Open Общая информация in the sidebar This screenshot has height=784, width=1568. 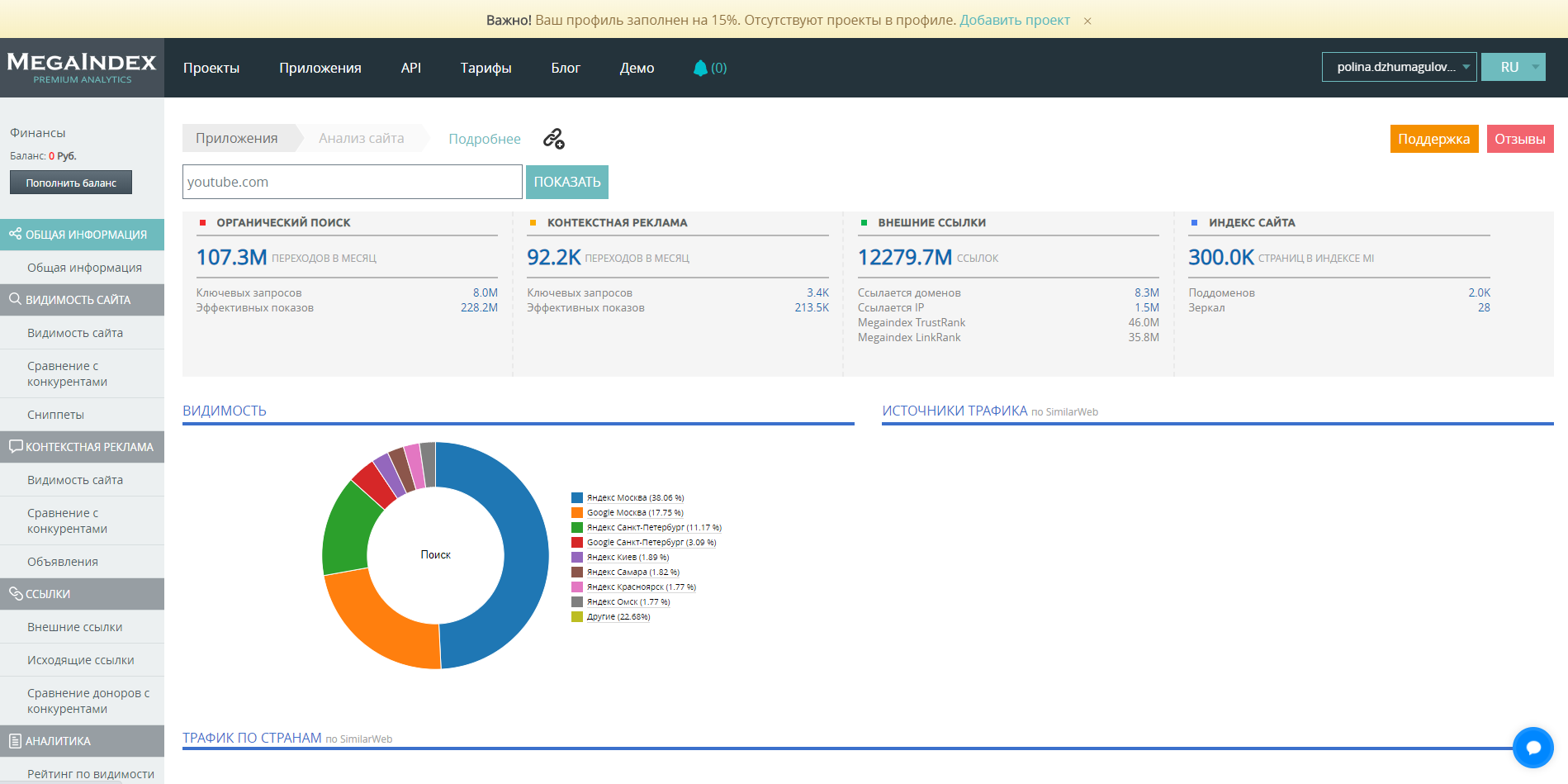(83, 267)
